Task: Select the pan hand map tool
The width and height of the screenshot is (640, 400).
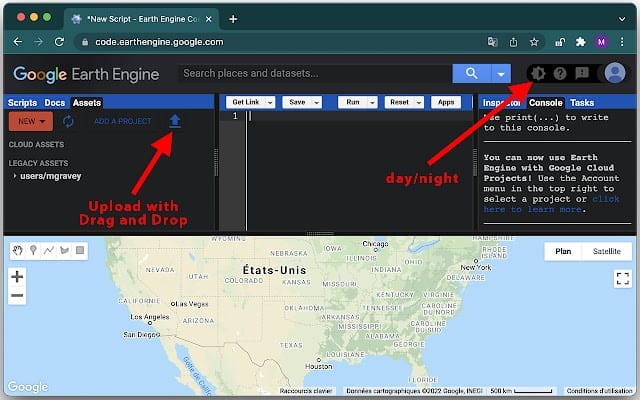Action: [17, 249]
